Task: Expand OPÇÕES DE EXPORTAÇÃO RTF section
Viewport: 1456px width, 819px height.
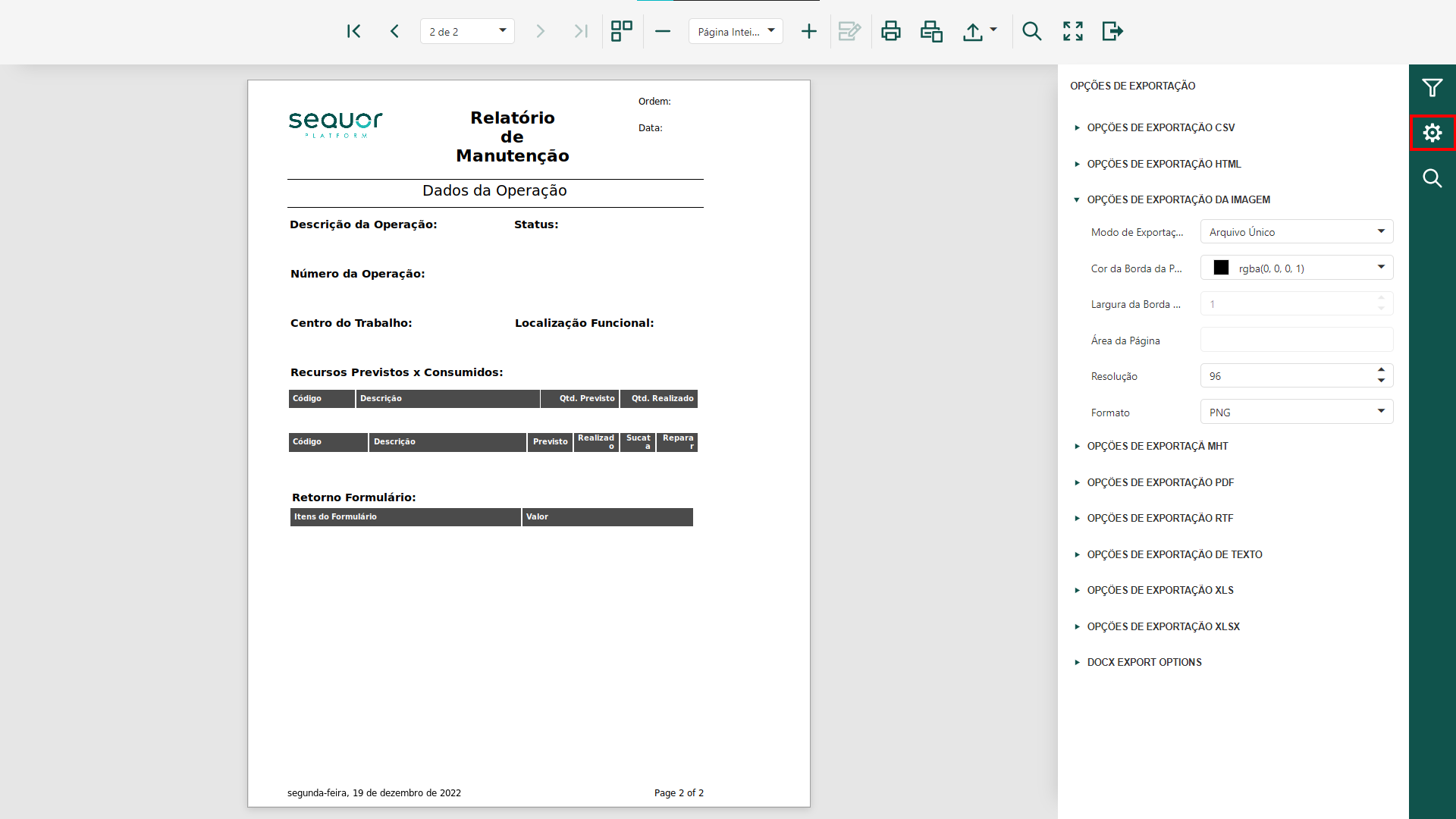Action: point(1159,518)
